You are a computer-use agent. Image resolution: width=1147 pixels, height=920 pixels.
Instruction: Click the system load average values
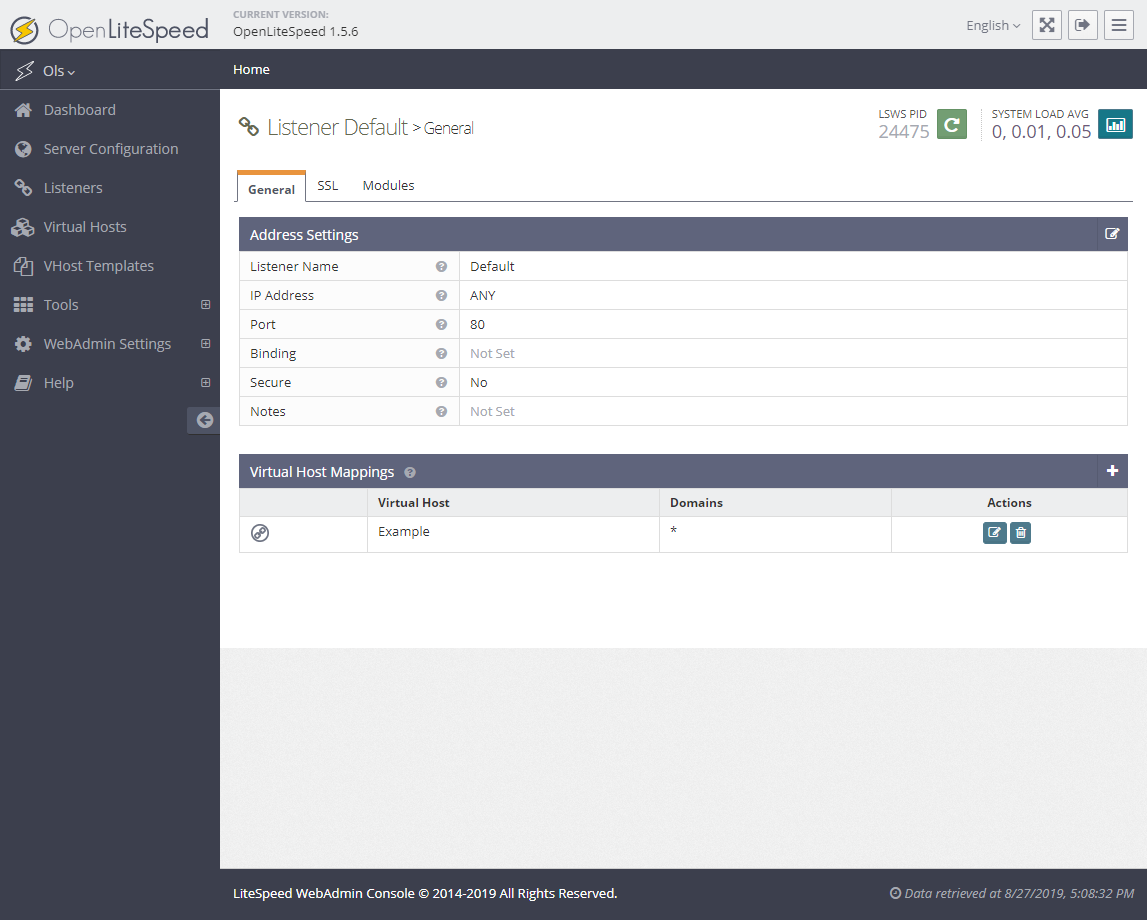coord(1041,132)
